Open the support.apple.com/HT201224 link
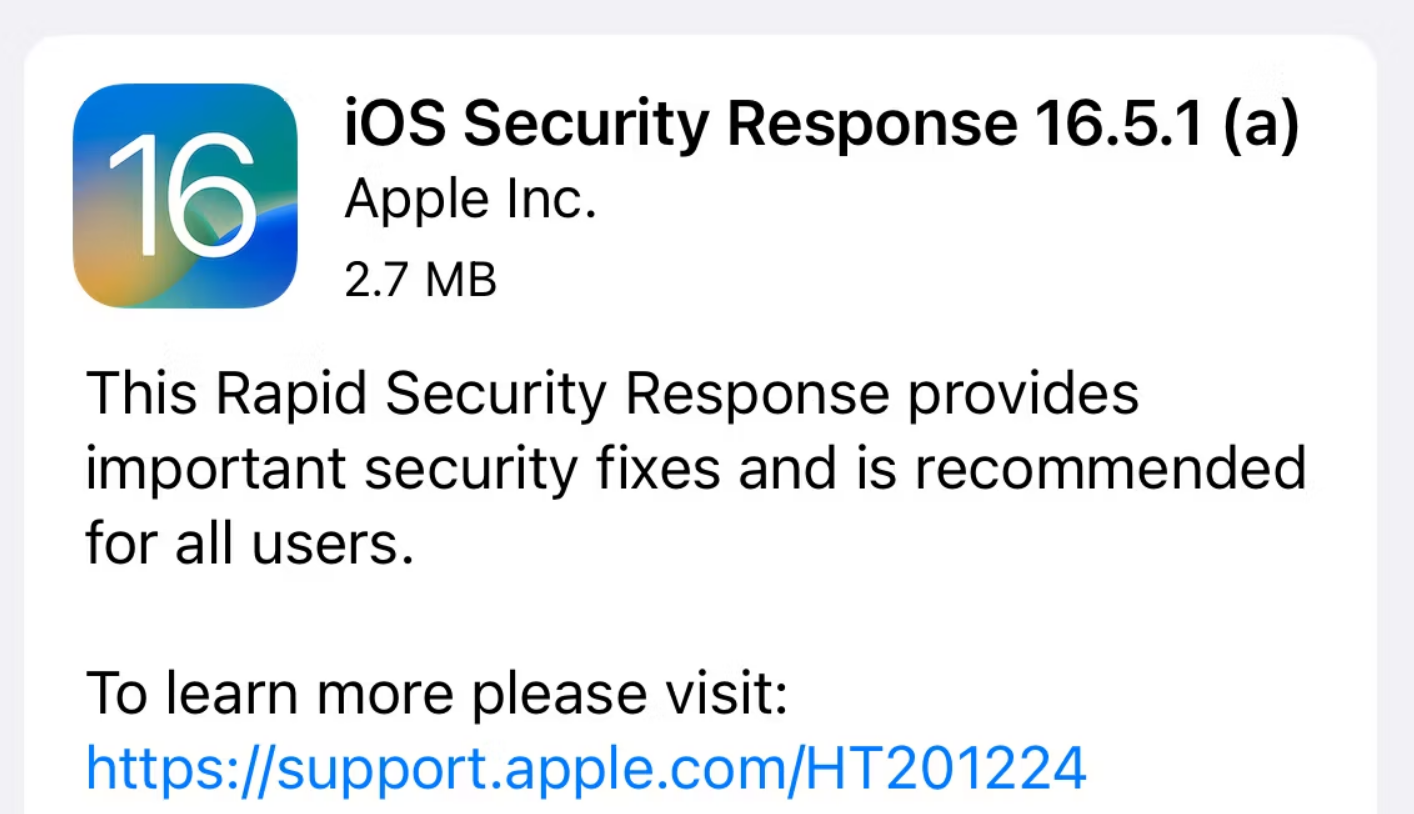The width and height of the screenshot is (1414, 814). (x=586, y=768)
